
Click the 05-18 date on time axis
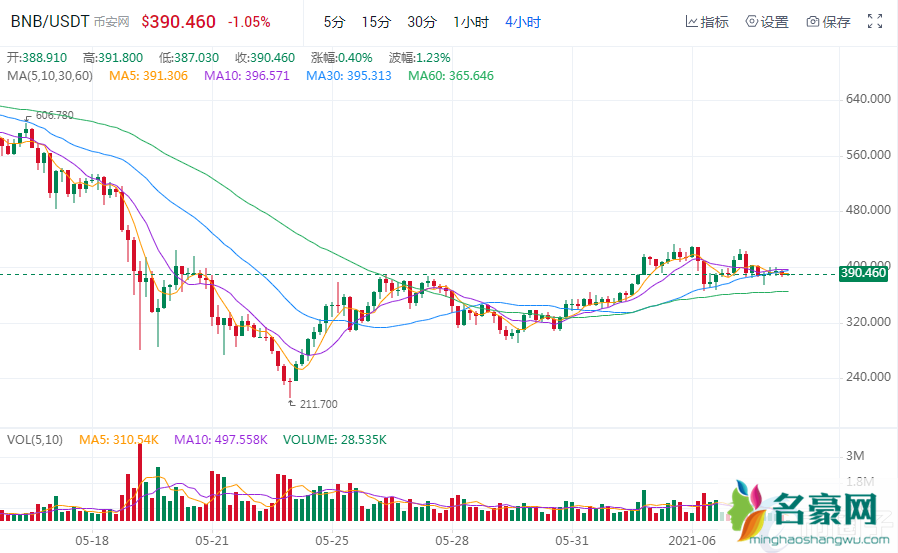92,540
